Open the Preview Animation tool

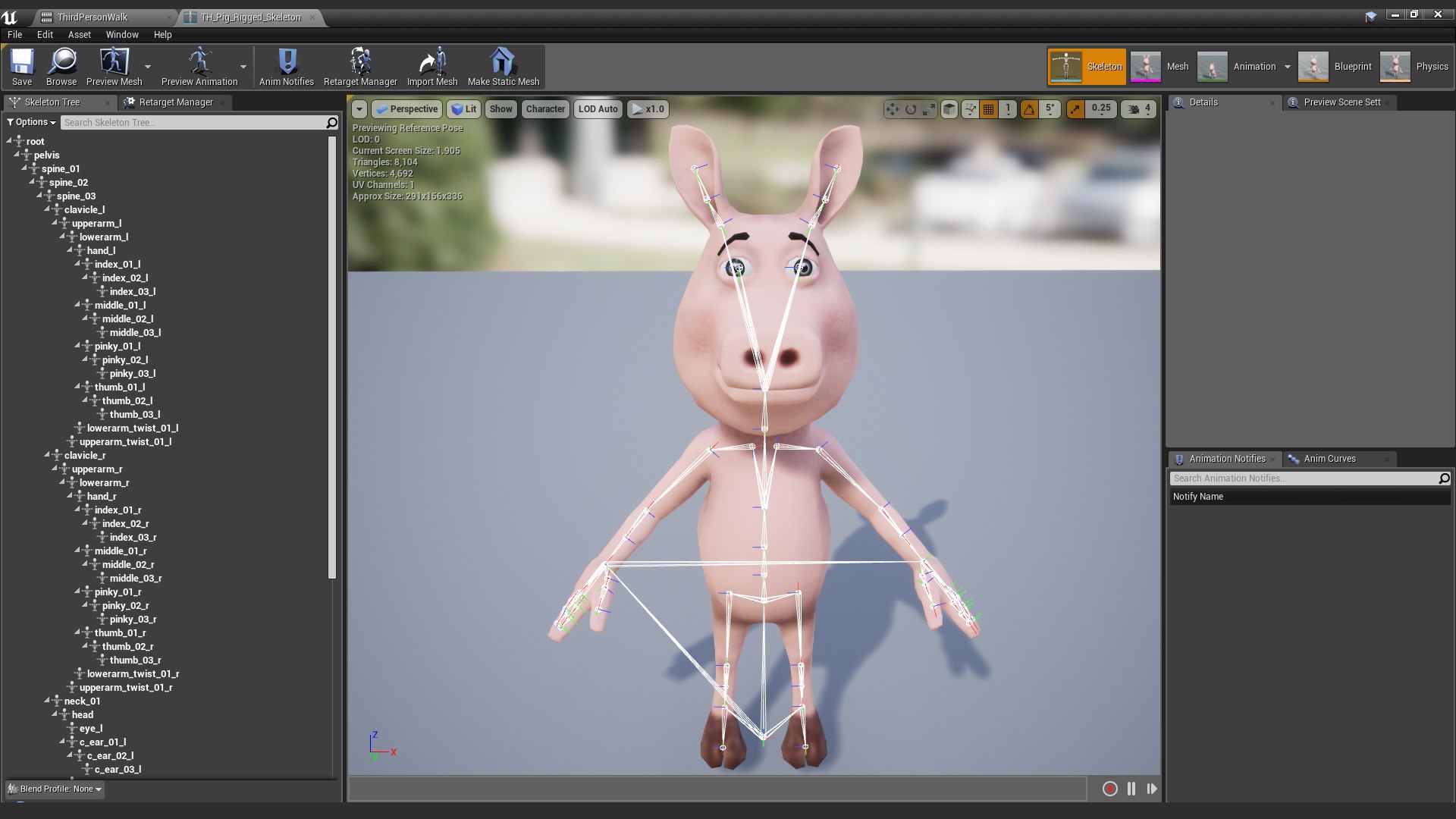[199, 67]
